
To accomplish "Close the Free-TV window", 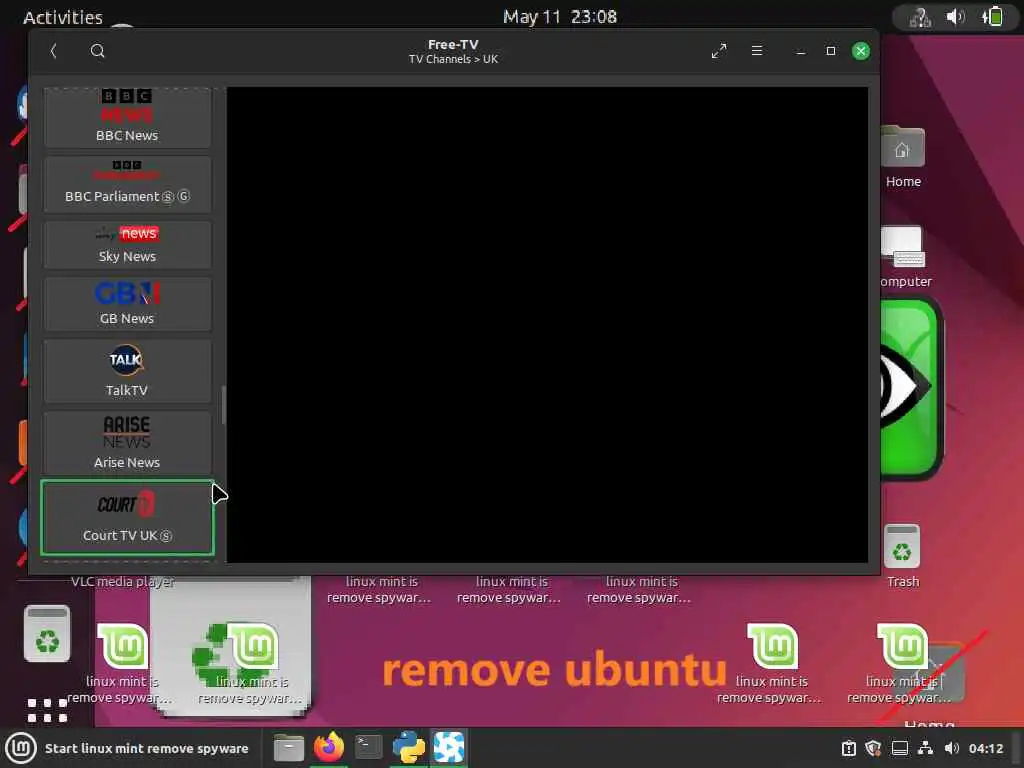I will (x=861, y=51).
